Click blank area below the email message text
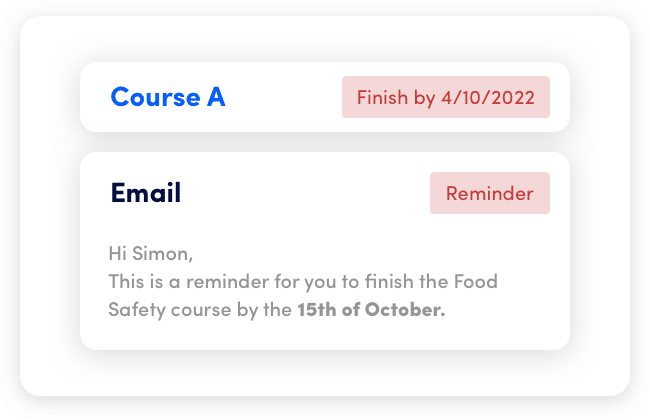 325,334
